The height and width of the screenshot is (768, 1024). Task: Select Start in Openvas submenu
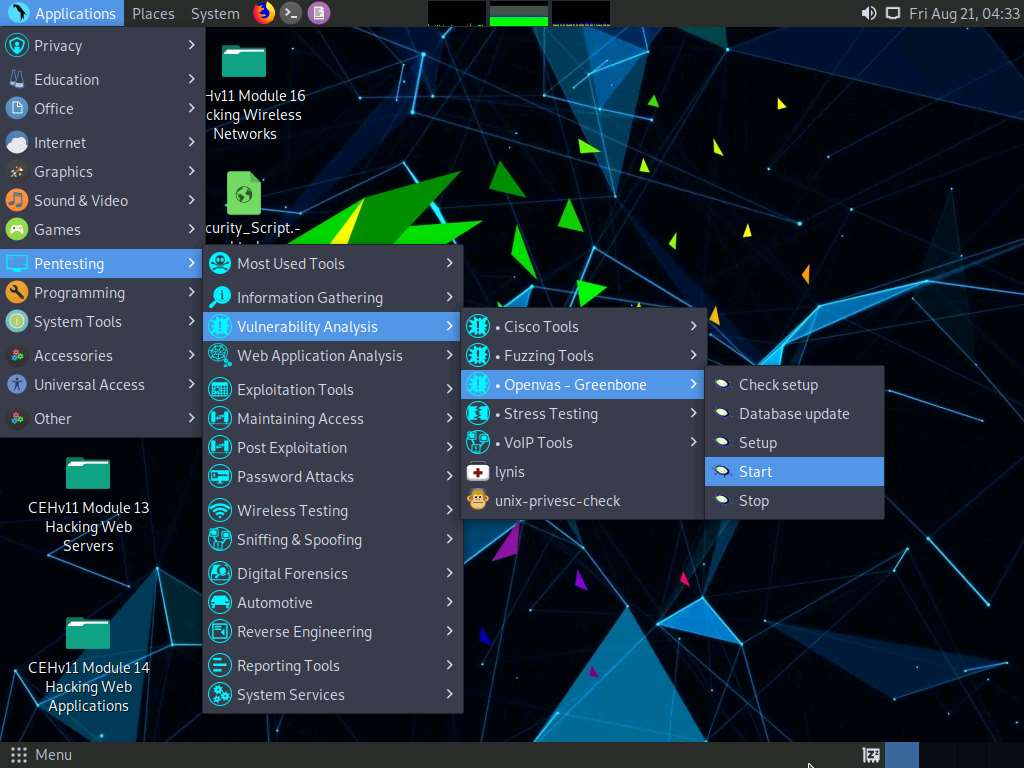click(794, 472)
